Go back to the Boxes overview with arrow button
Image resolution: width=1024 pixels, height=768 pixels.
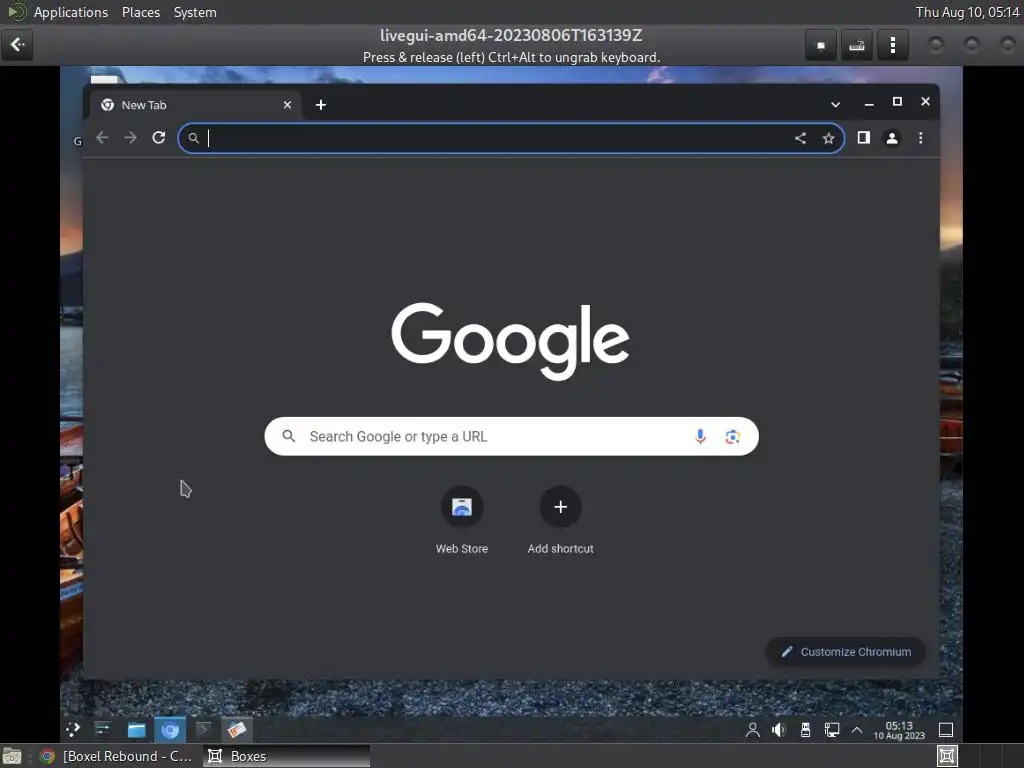pyautogui.click(x=17, y=44)
